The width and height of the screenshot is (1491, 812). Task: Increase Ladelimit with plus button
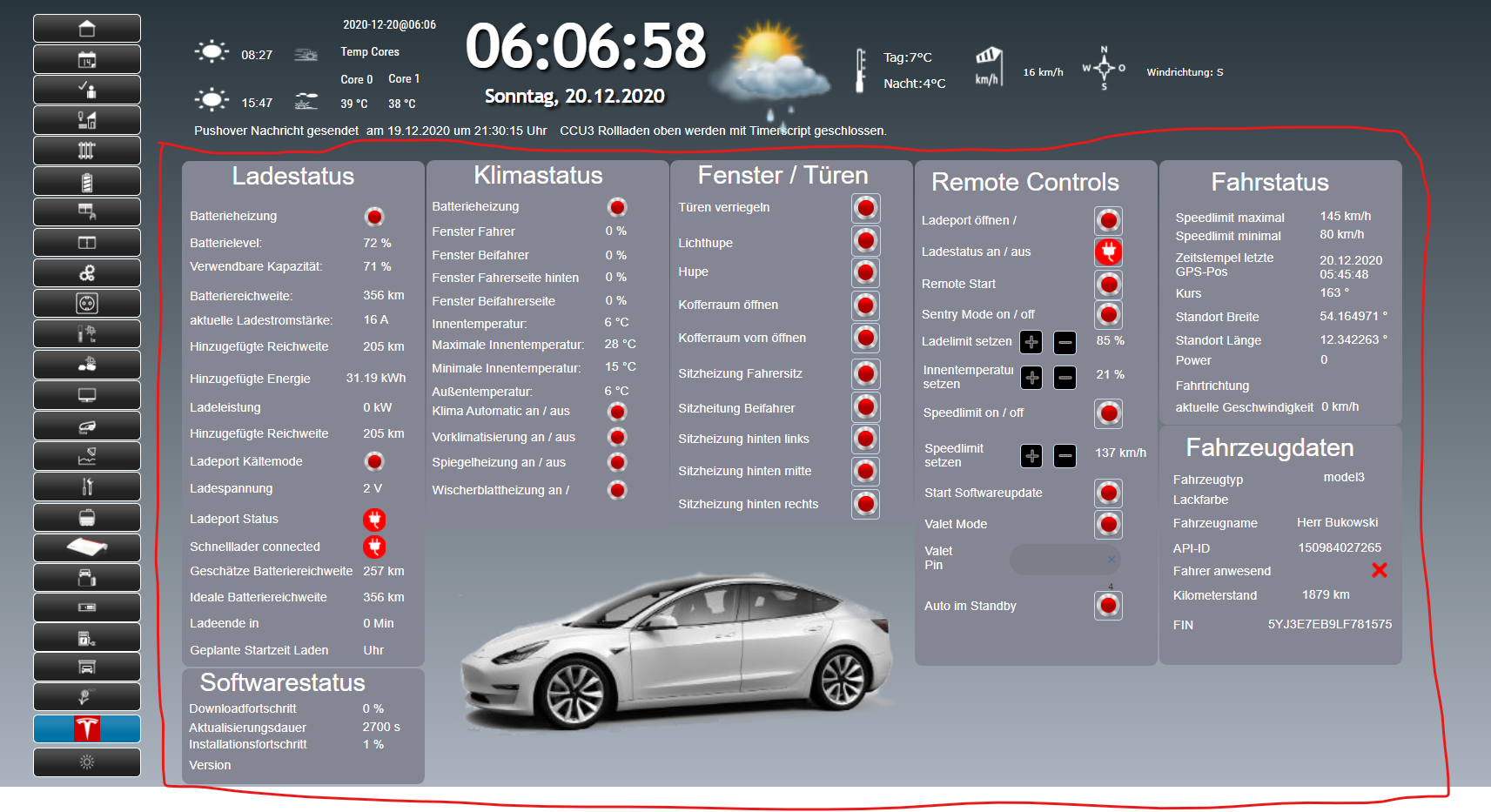(x=1031, y=342)
